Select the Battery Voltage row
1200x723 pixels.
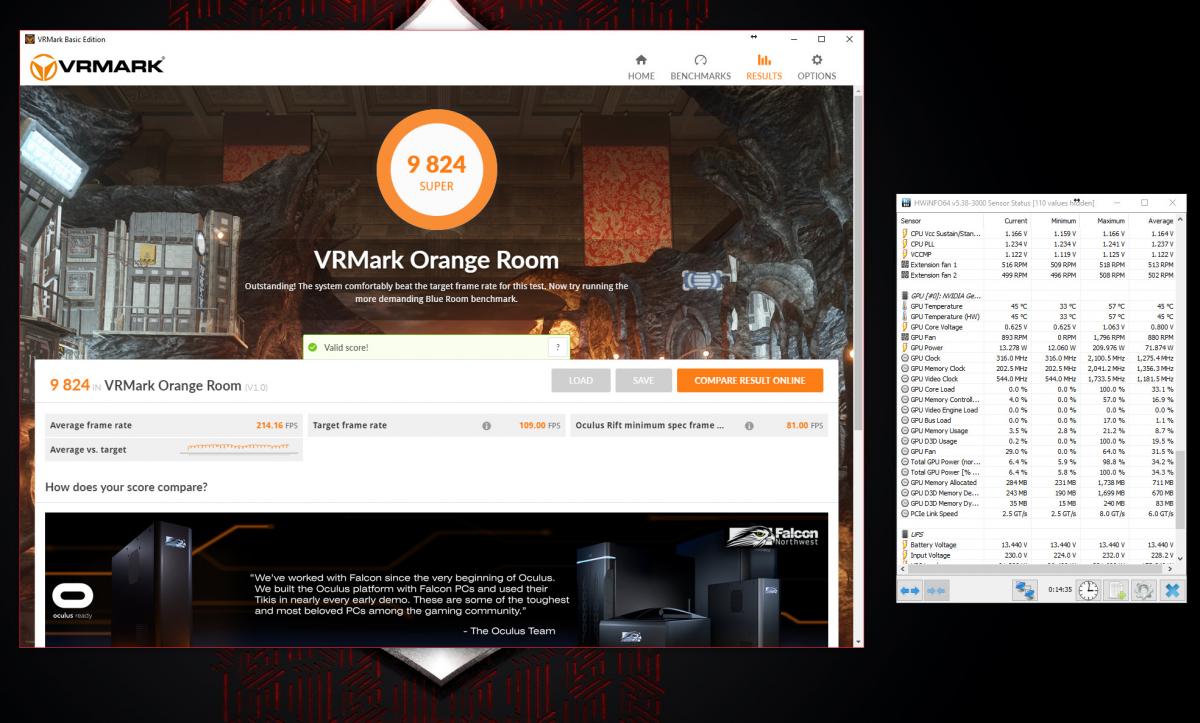1037,545
